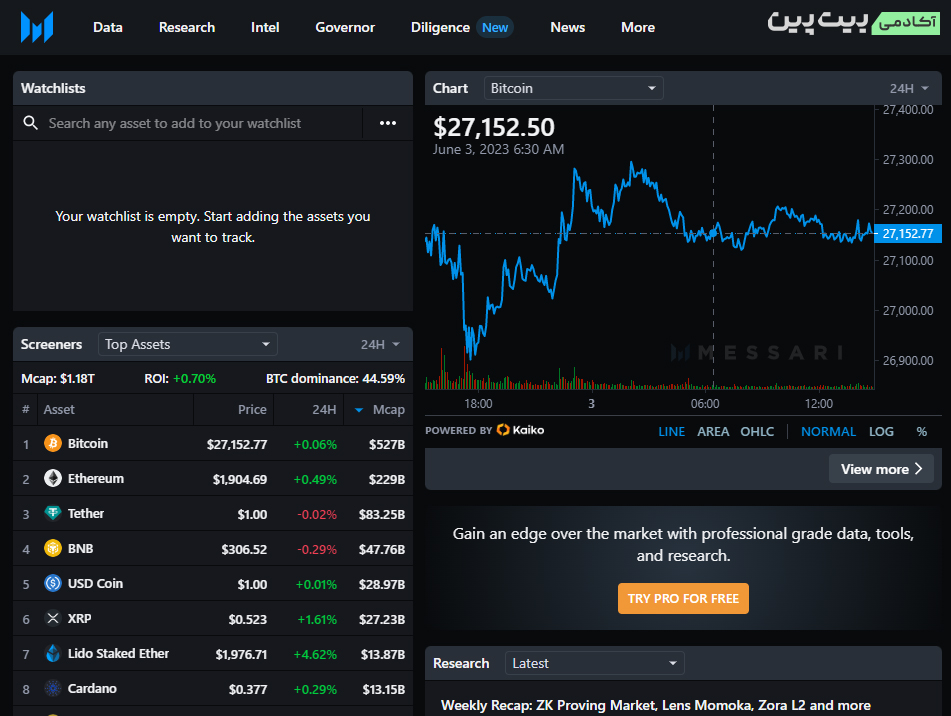This screenshot has width=951, height=716.
Task: Open the watchlist three-dots options menu
Action: tap(388, 123)
